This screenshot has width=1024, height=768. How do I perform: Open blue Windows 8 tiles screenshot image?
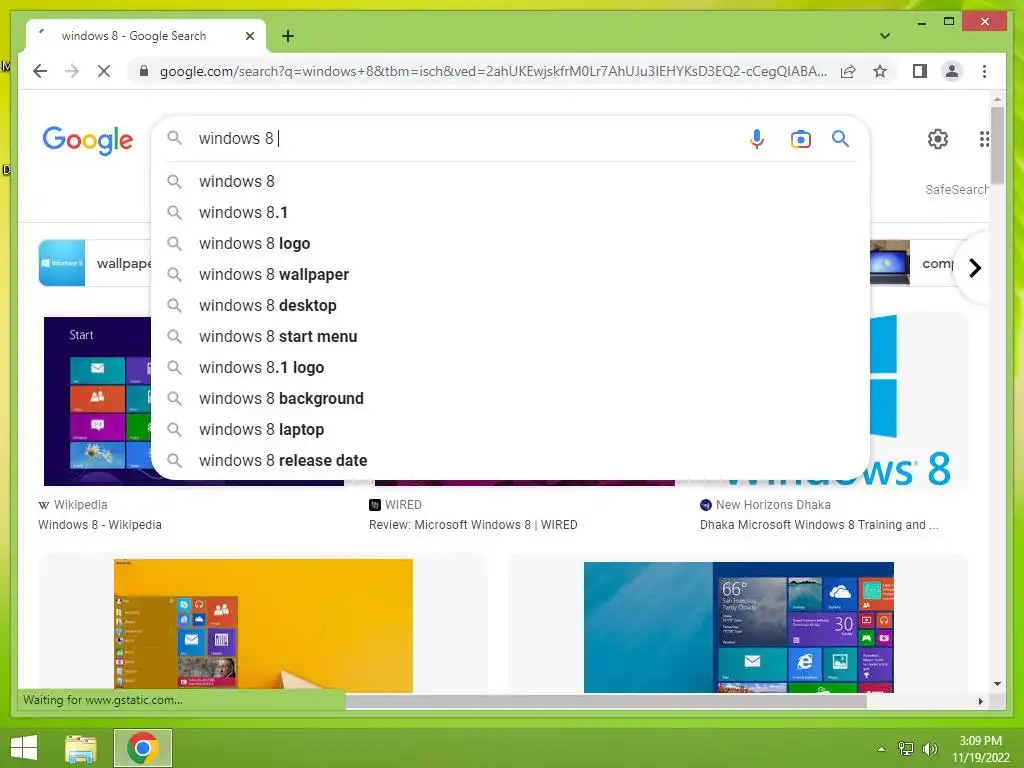click(739, 627)
